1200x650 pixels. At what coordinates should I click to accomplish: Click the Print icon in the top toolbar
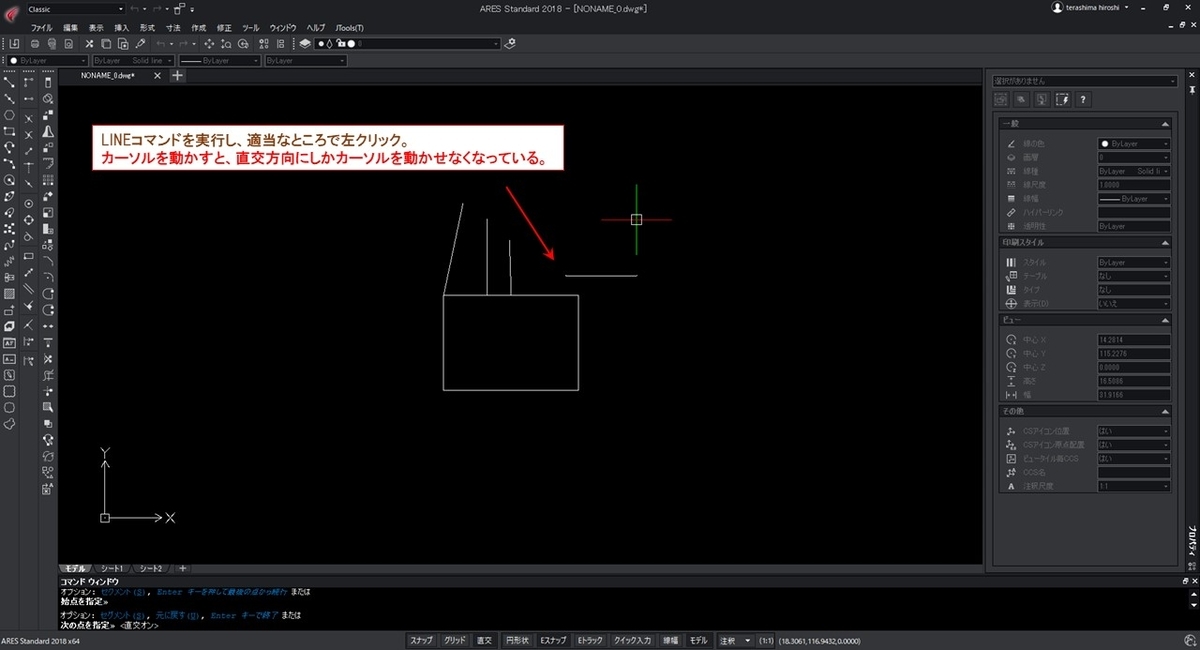pos(35,43)
